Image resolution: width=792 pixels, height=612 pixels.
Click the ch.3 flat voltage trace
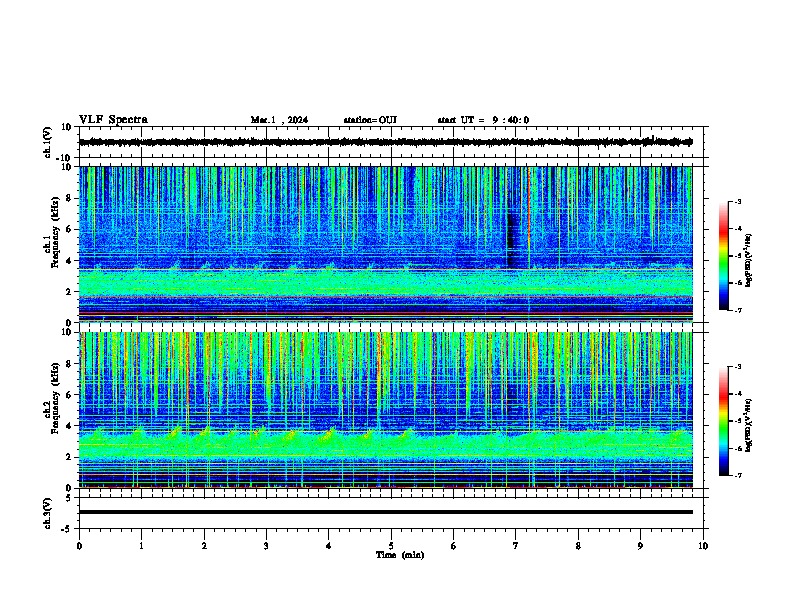pos(385,512)
